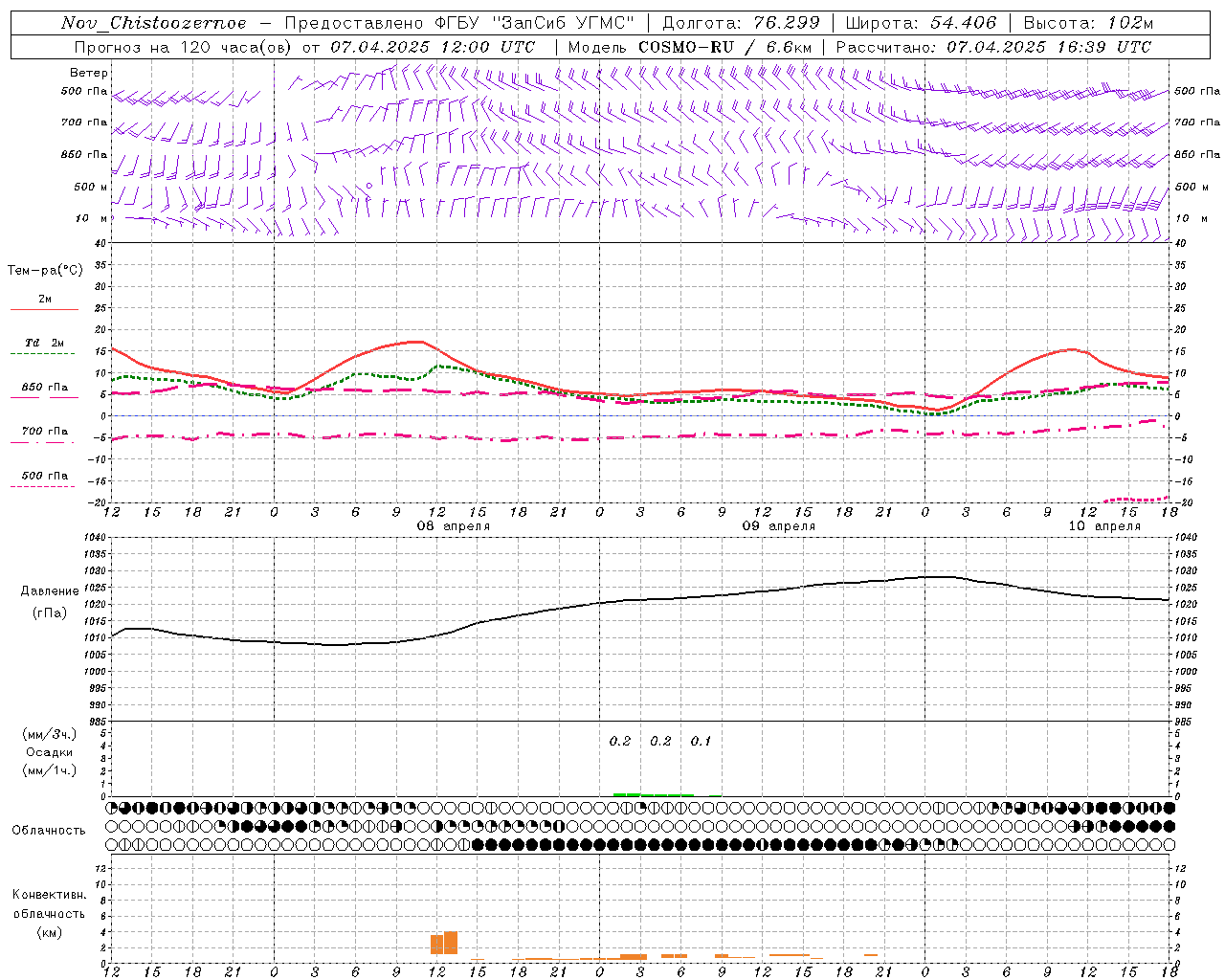Click the '2м' temperature legend entry
Viewport: 1225px width, 980px height.
coord(45,300)
